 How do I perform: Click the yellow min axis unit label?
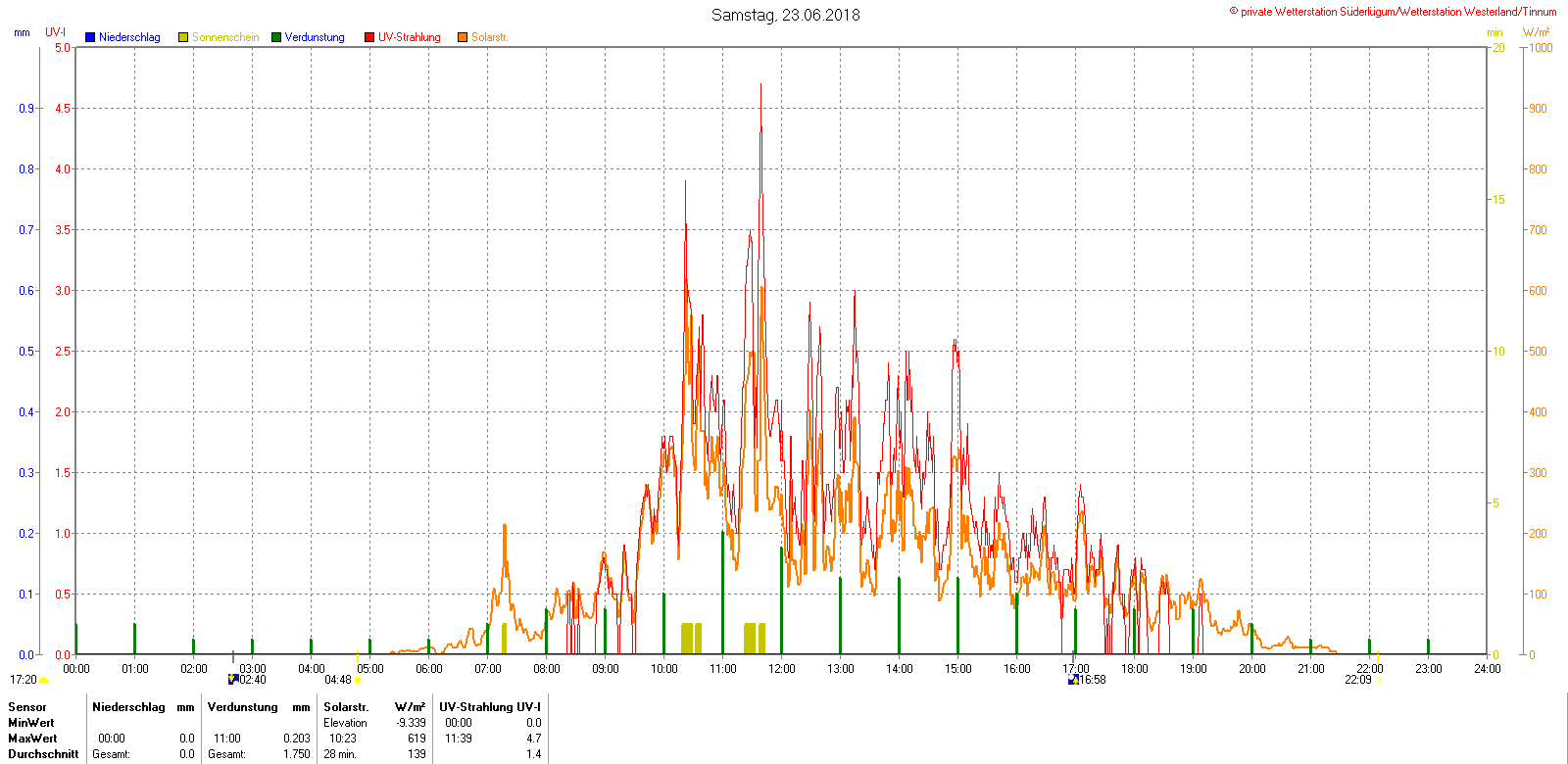click(1494, 32)
